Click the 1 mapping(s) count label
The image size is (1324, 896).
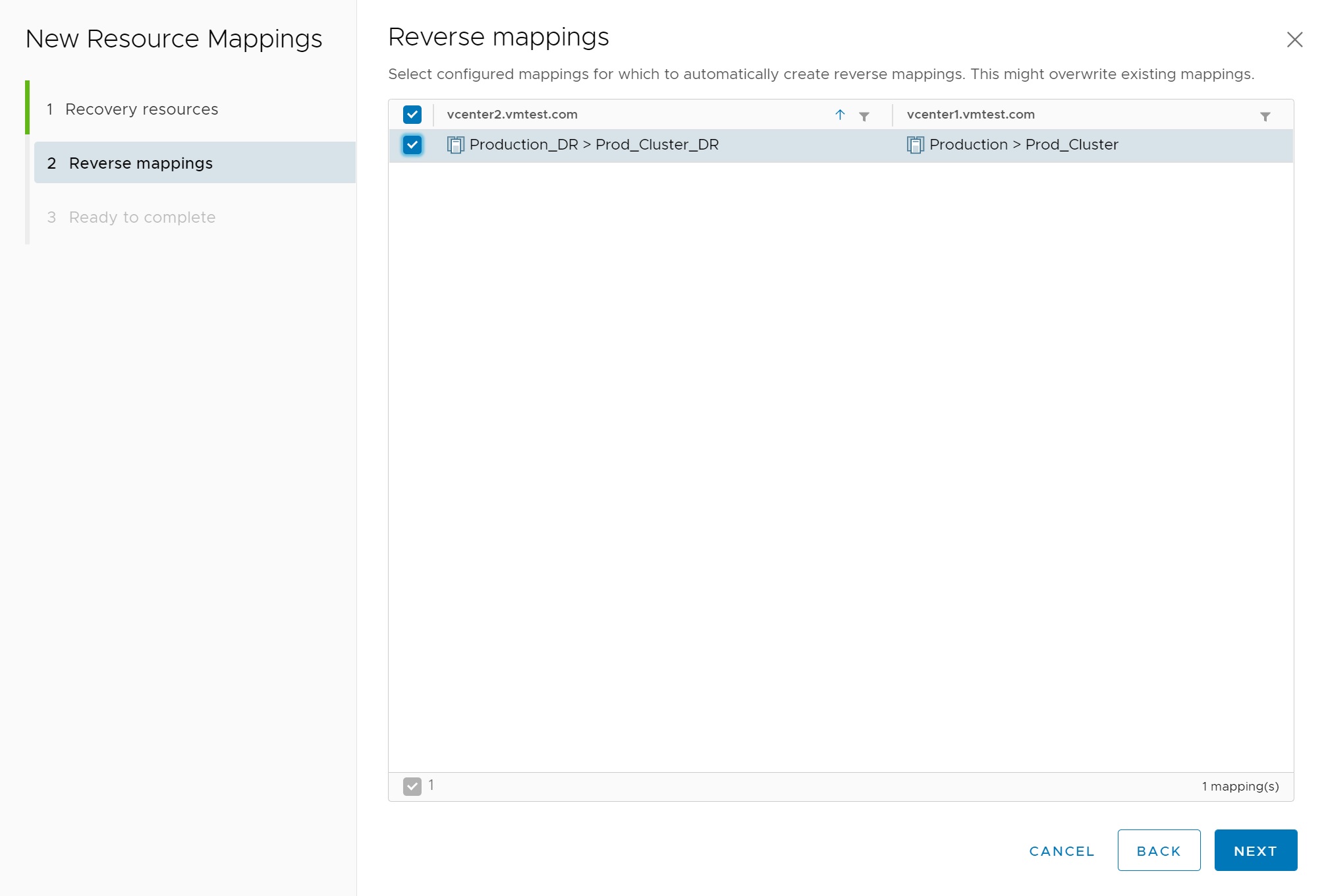tap(1240, 787)
